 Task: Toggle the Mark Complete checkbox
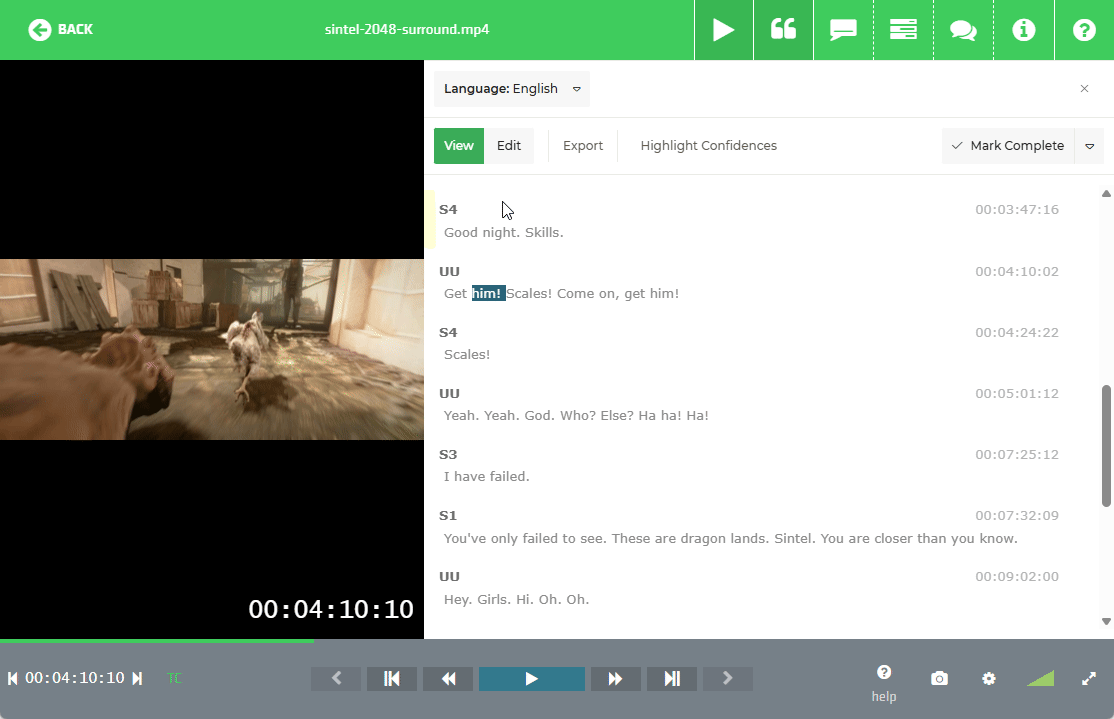click(1007, 145)
